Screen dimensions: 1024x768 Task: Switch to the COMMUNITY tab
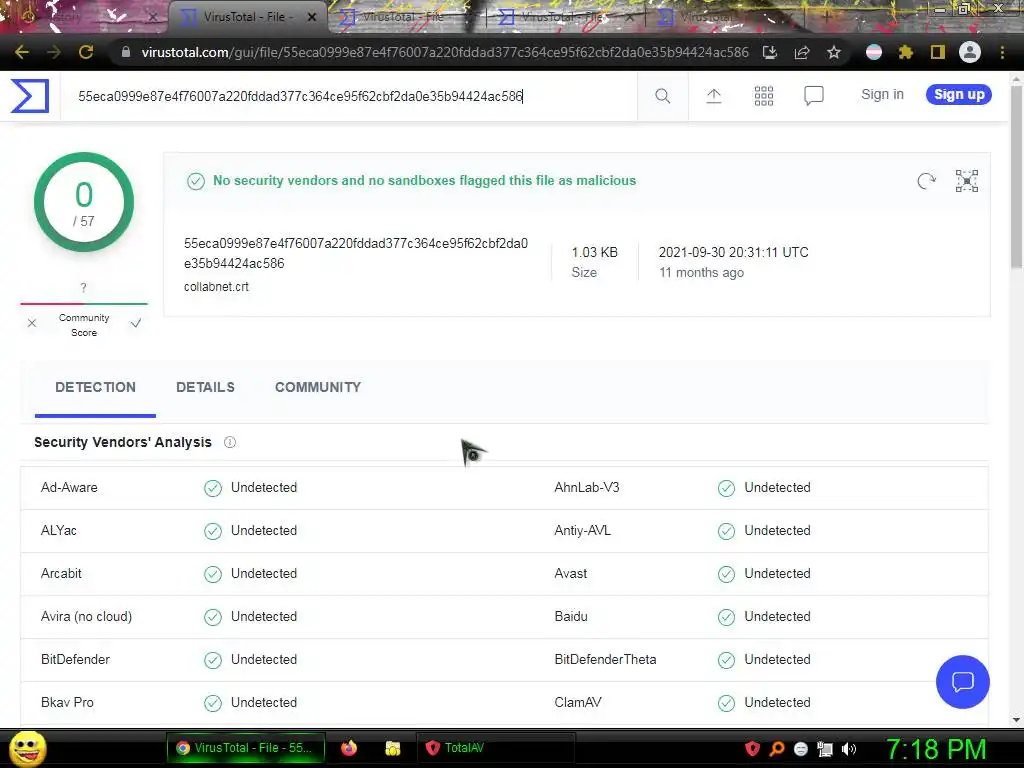317,387
